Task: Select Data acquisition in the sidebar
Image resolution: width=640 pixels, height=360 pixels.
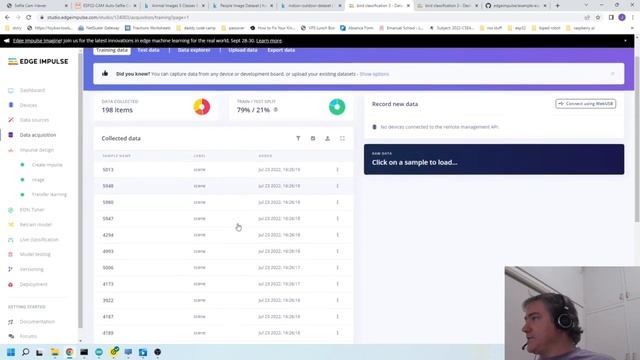Action: (x=38, y=135)
